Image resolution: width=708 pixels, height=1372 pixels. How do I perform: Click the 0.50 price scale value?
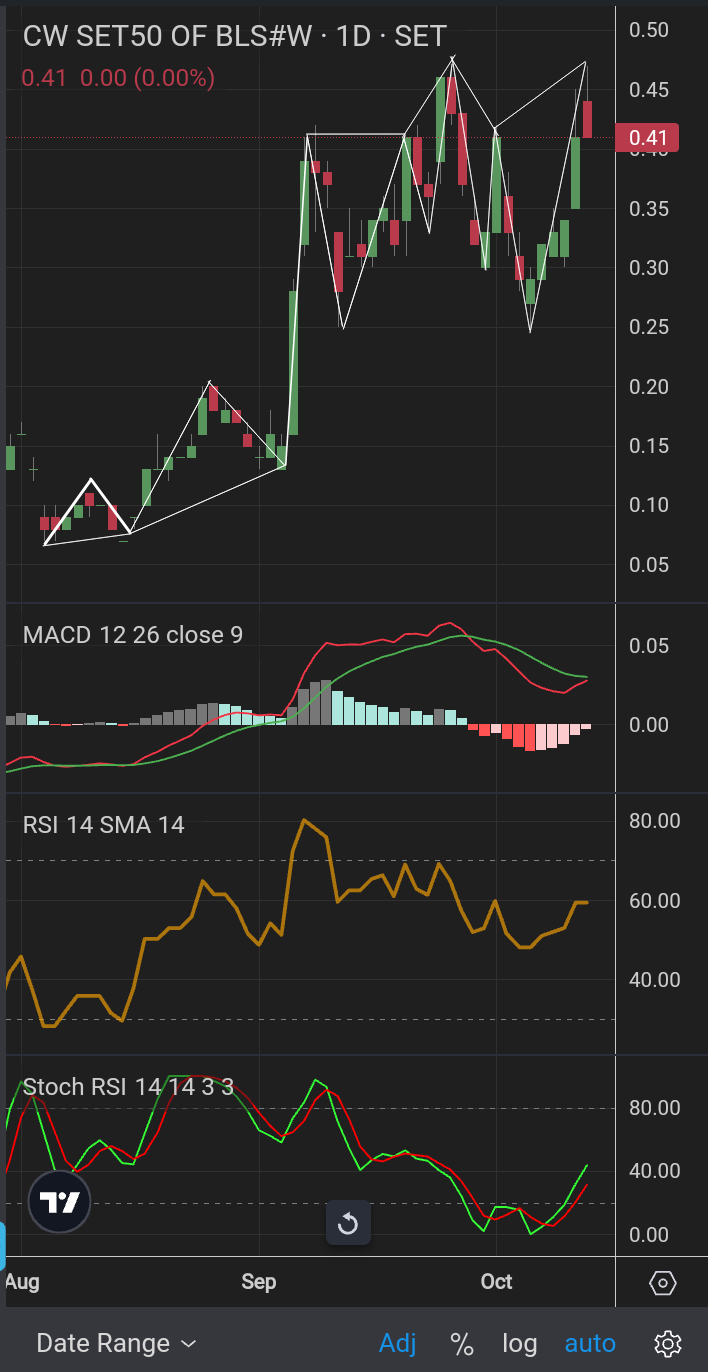(x=648, y=30)
